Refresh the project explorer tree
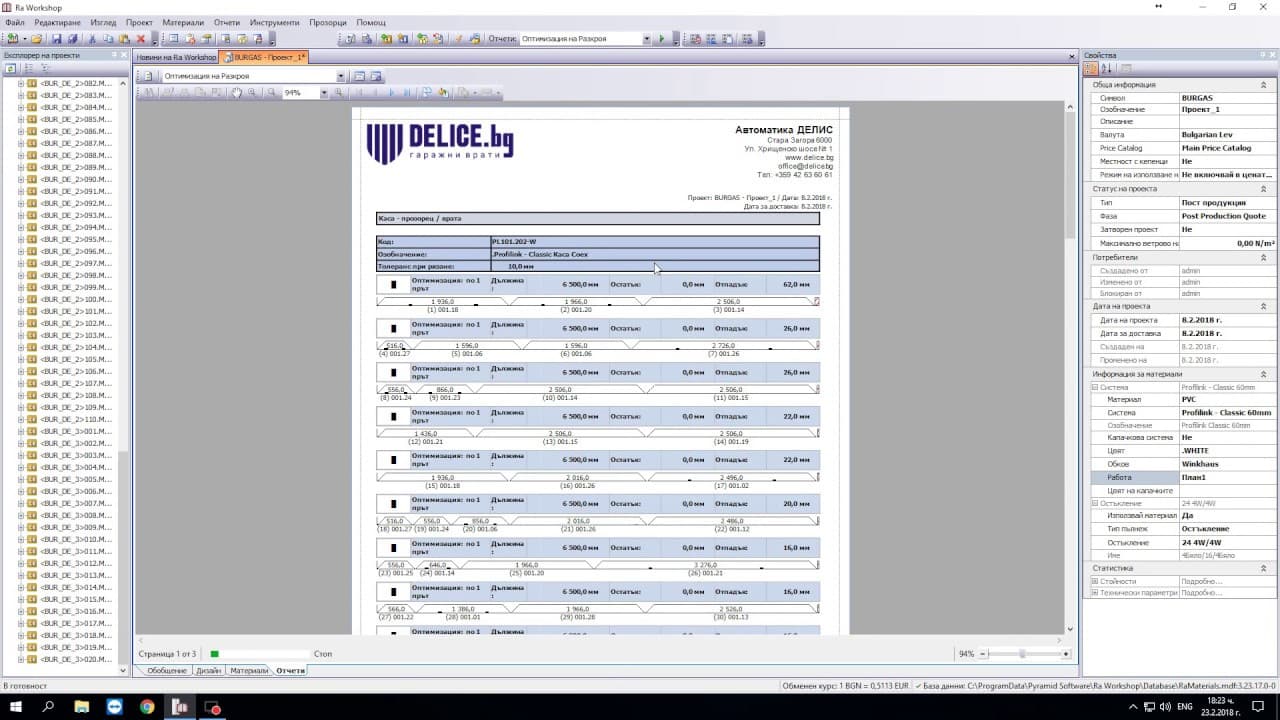Screen dimensions: 1280x720 click(x=11, y=69)
